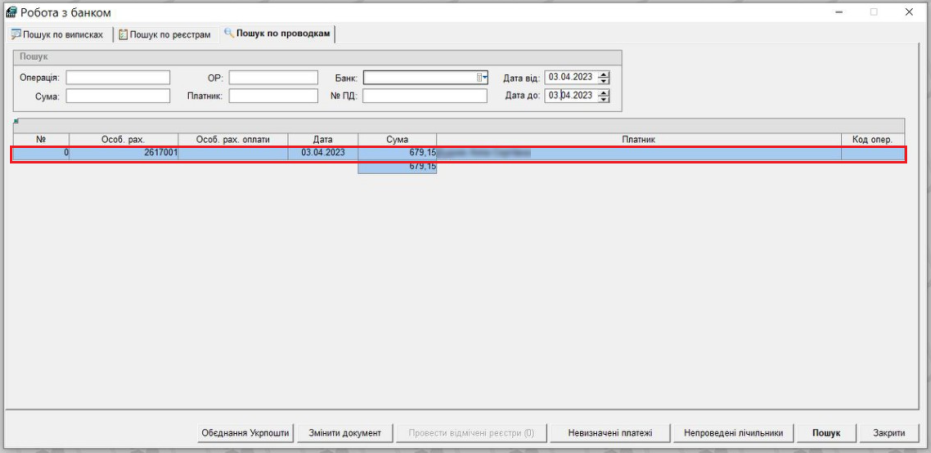The image size is (931, 453).
Task: Focus the Сума search field
Action: pyautogui.click(x=118, y=96)
